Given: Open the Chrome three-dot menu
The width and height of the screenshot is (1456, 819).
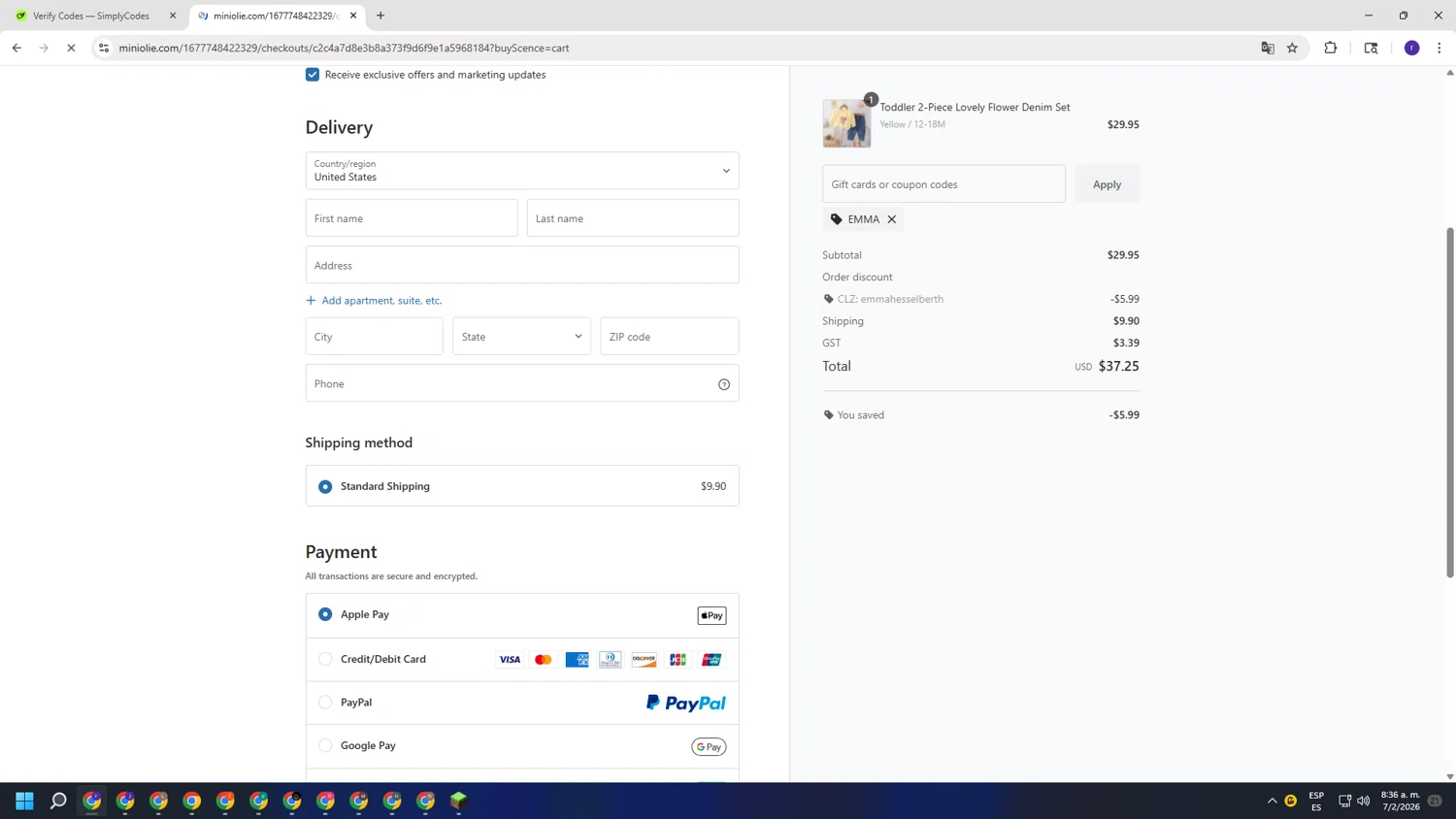Looking at the screenshot, I should [x=1439, y=48].
